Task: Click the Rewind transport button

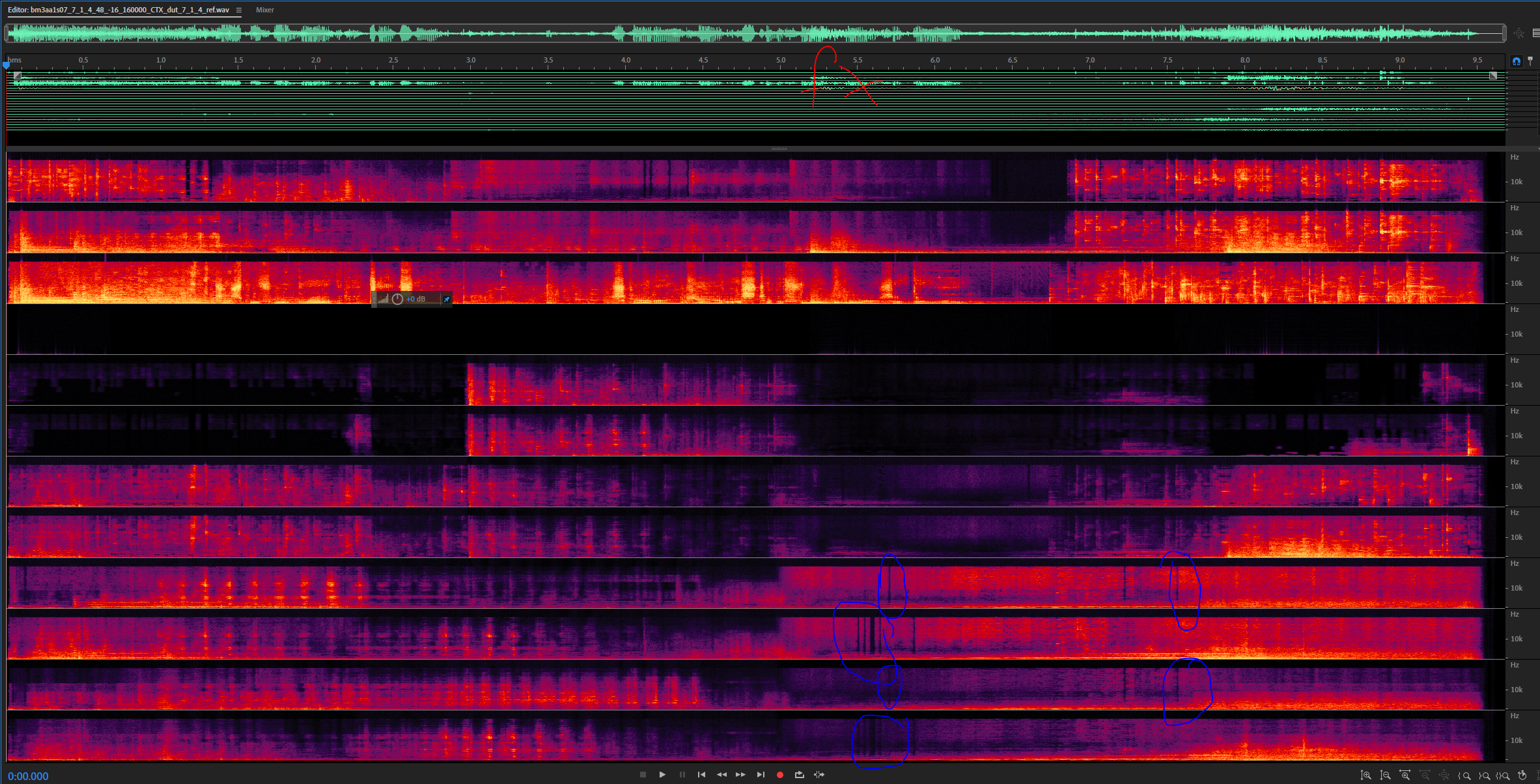Action: click(721, 775)
